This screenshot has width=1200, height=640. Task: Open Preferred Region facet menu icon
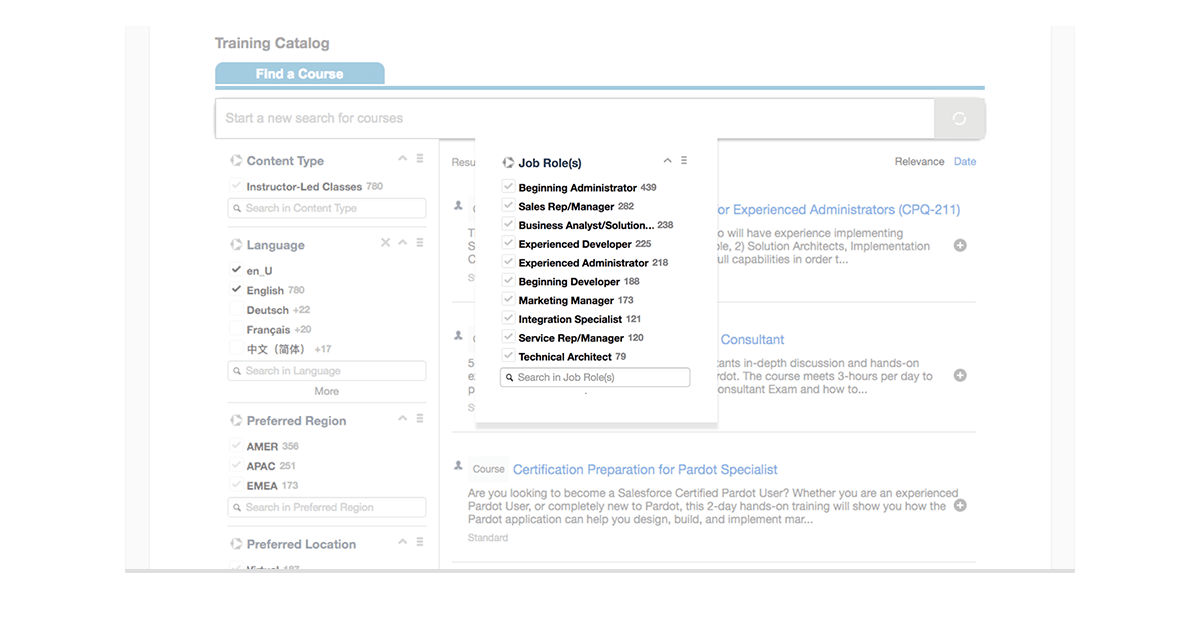420,419
